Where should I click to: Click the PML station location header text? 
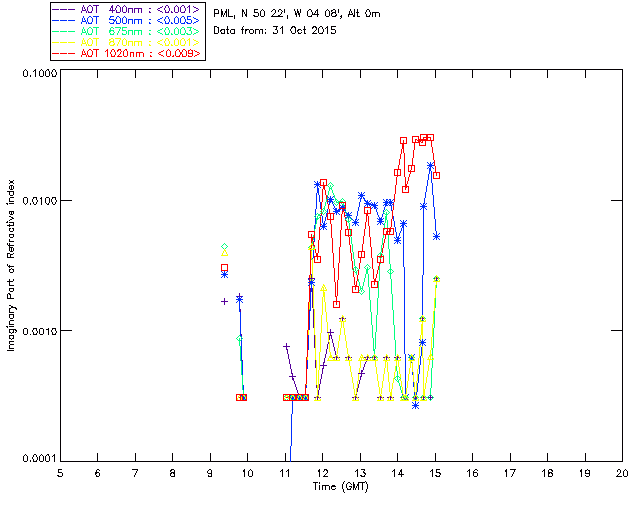(x=297, y=14)
